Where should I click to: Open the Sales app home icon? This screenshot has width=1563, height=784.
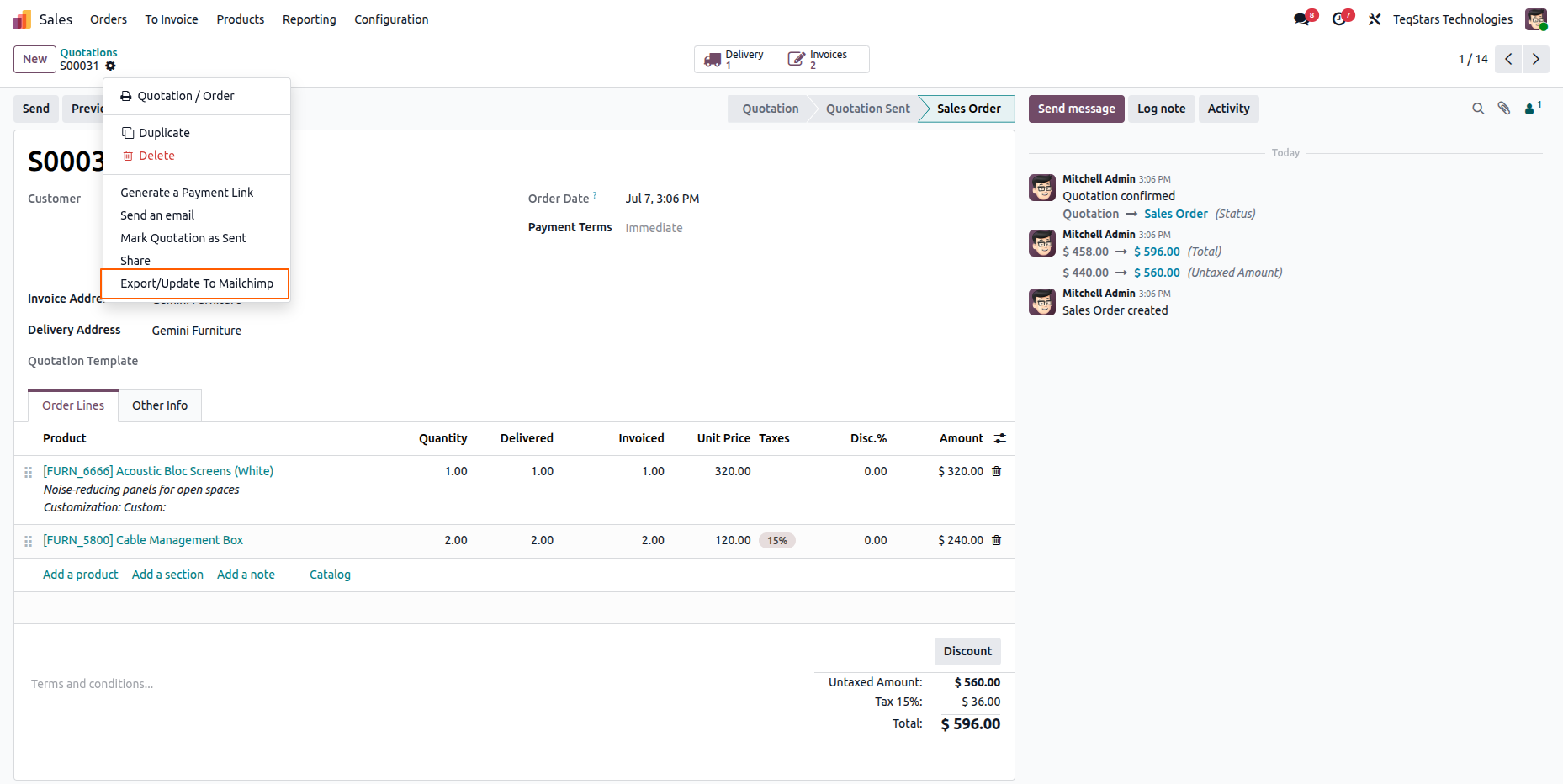point(22,19)
